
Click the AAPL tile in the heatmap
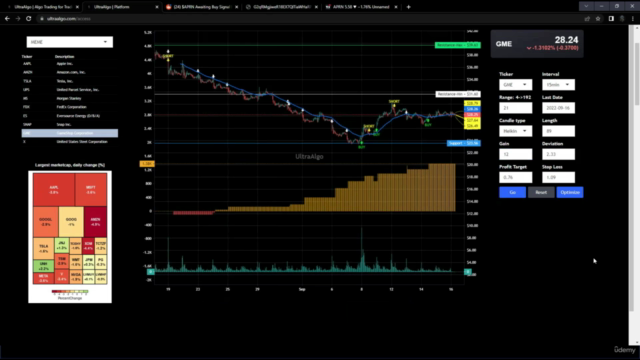[x=54, y=190]
